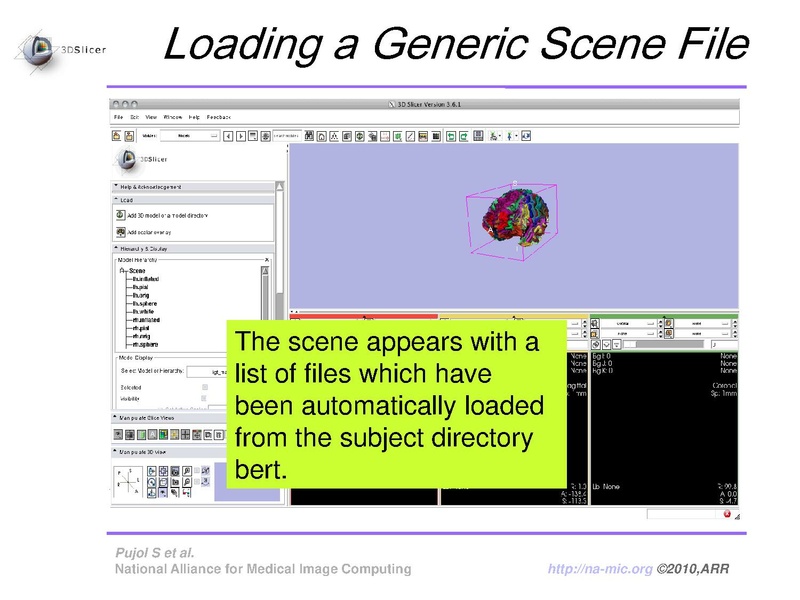This screenshot has width=800, height=600.
Task: Select rh.sphere in the model hierarchy
Action: tap(145, 344)
